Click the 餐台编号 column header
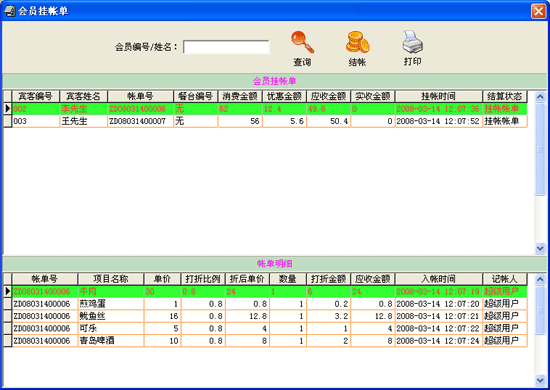 coord(196,96)
